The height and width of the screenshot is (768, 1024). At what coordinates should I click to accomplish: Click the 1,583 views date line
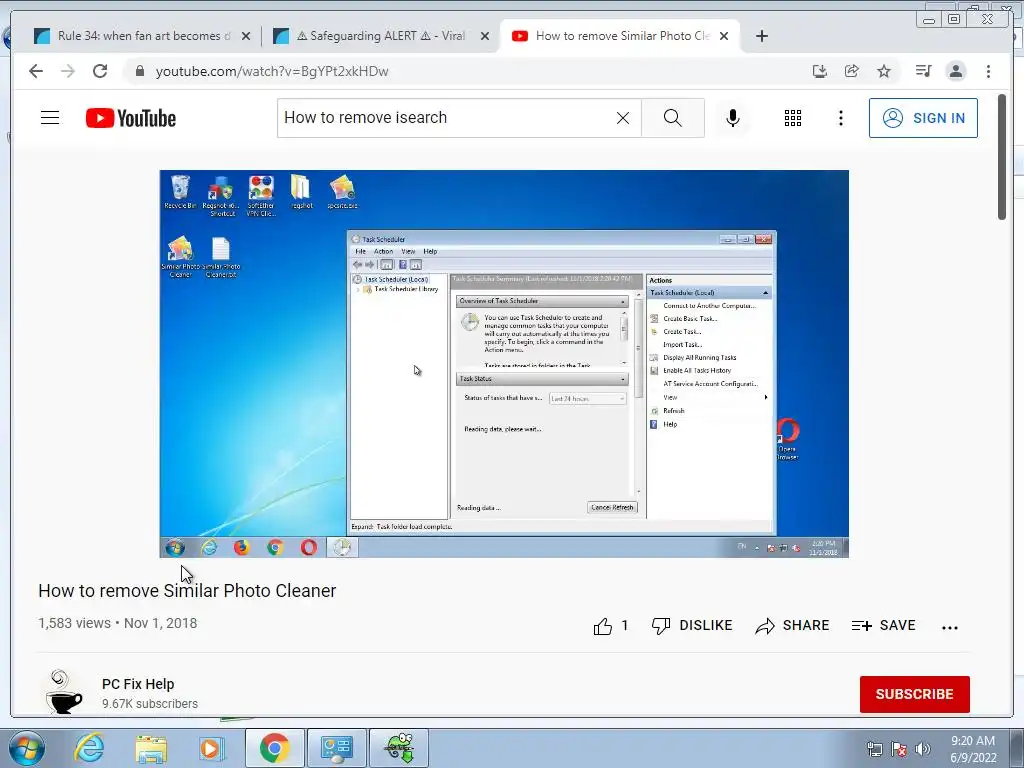(118, 623)
